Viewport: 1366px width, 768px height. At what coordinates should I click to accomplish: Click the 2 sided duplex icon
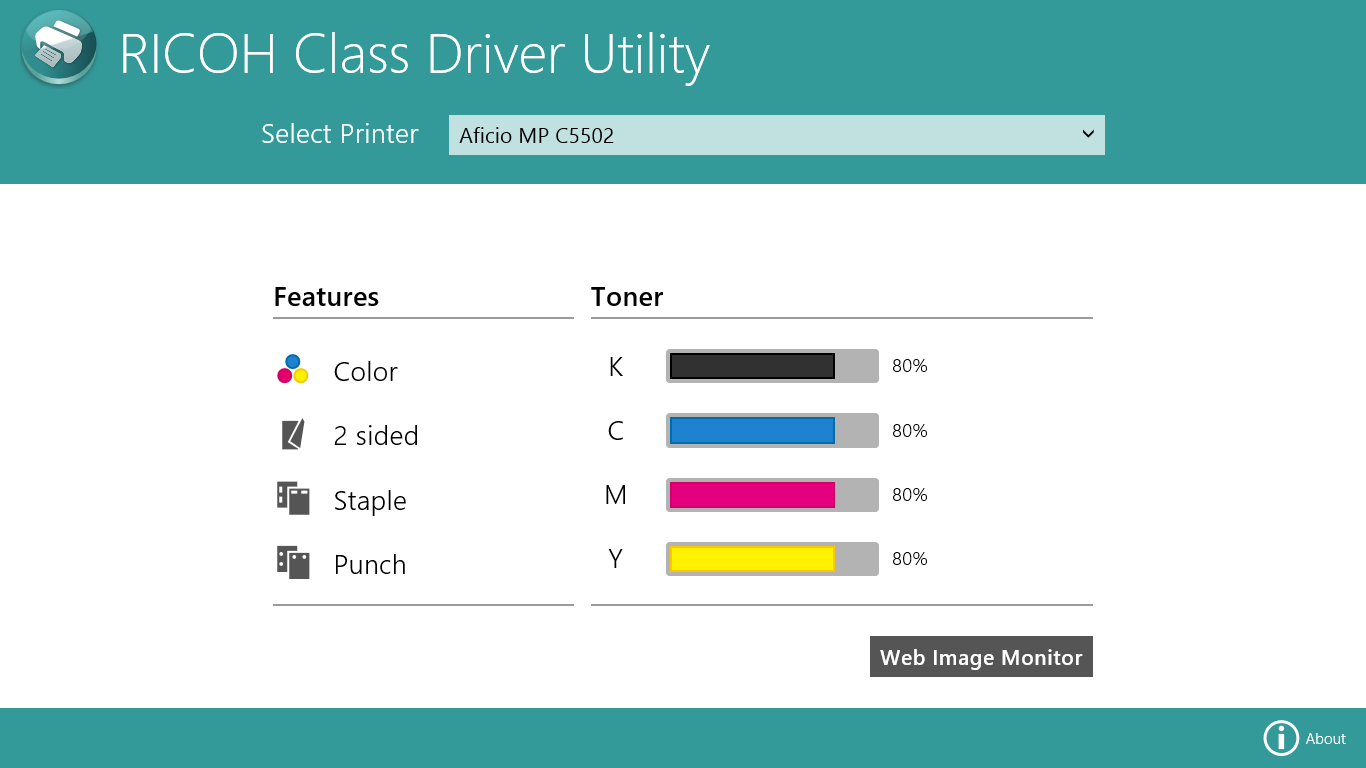point(293,434)
